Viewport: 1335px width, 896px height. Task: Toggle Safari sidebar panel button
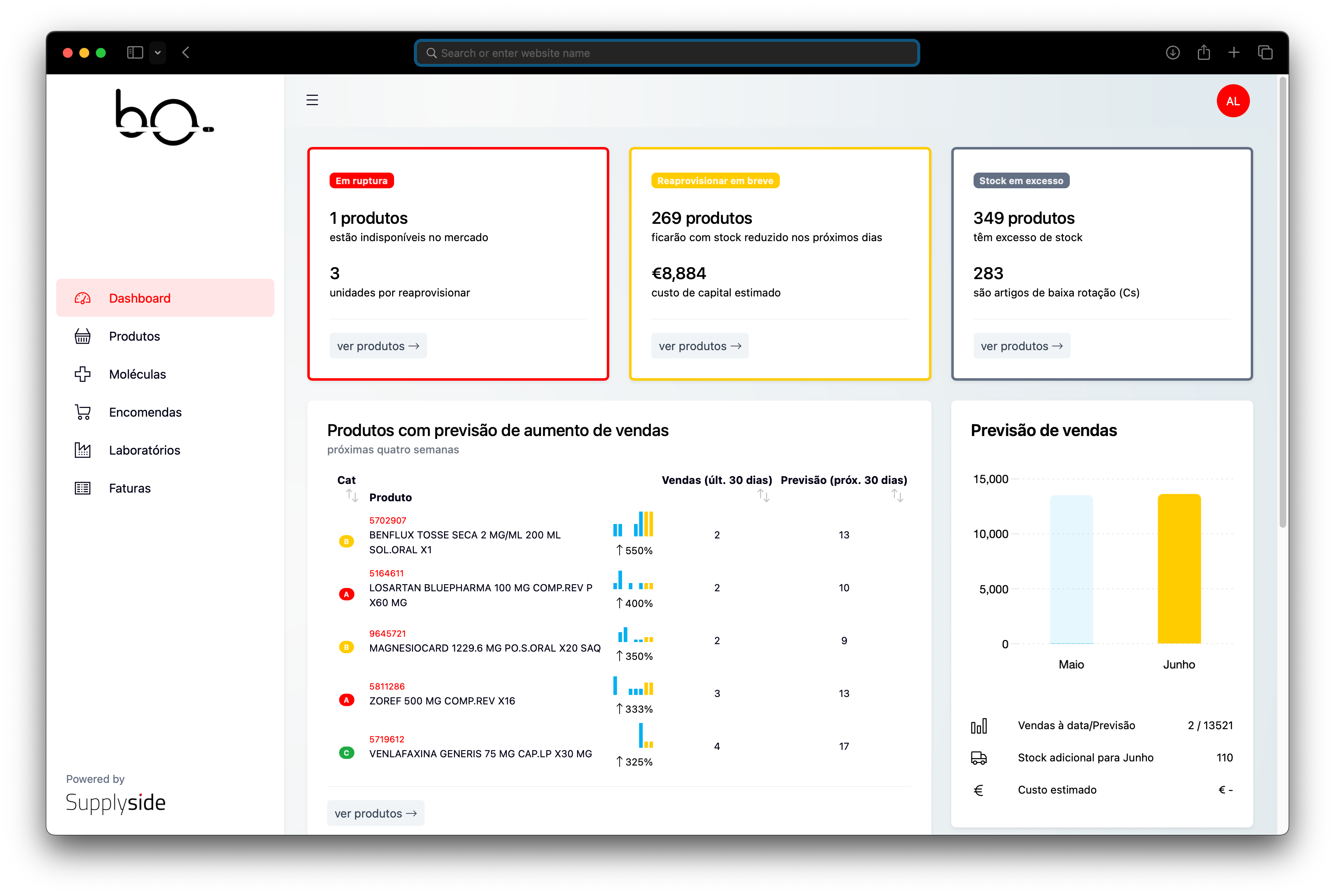[135, 52]
